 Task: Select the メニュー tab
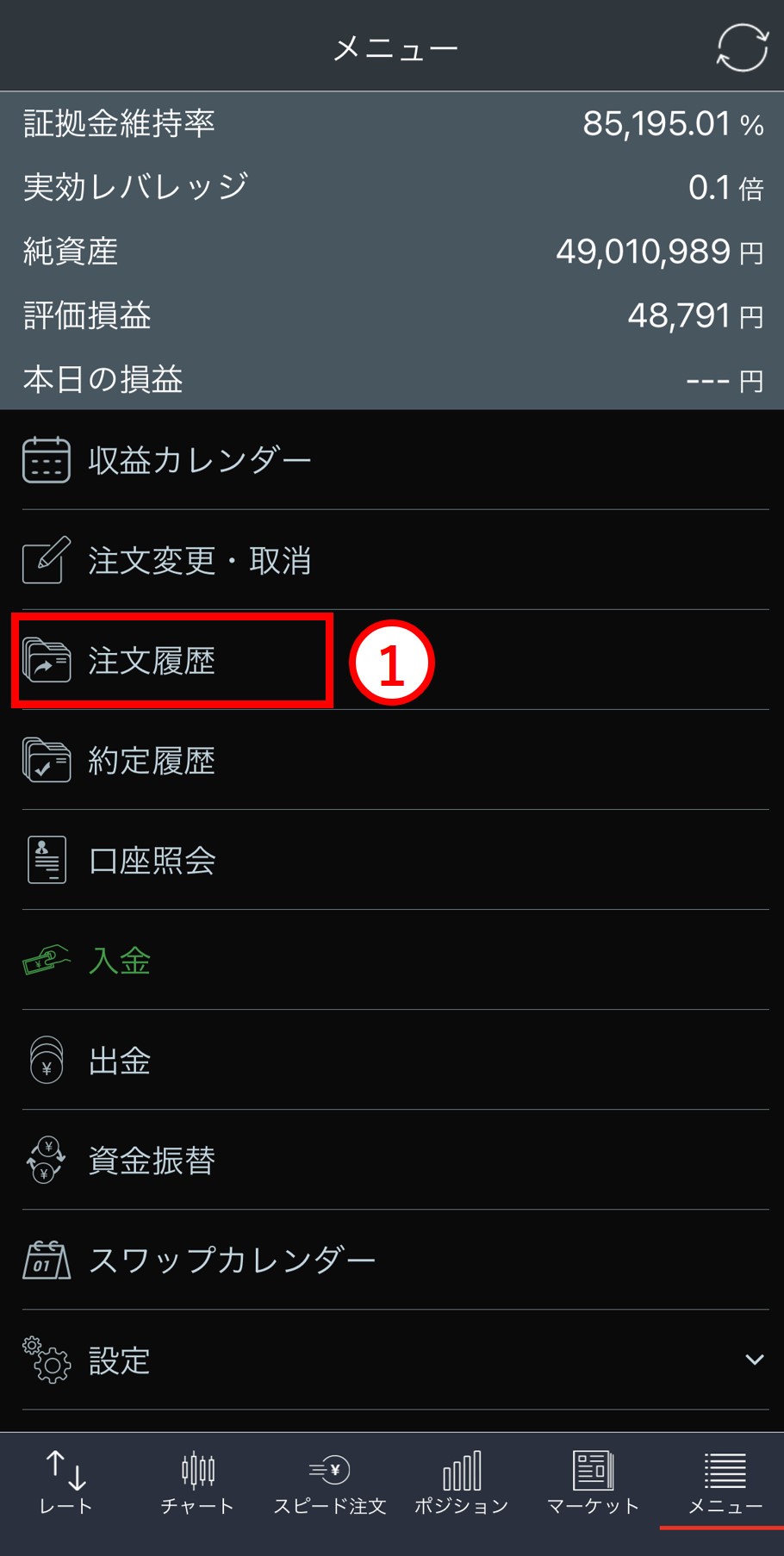[725, 1482]
